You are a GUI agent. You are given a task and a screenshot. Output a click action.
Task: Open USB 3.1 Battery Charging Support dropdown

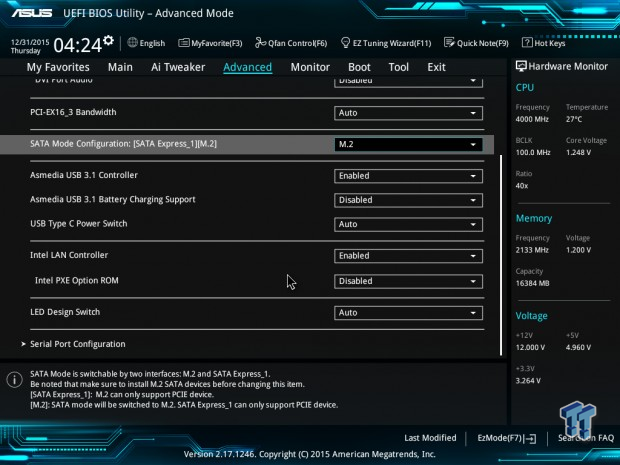click(x=408, y=200)
